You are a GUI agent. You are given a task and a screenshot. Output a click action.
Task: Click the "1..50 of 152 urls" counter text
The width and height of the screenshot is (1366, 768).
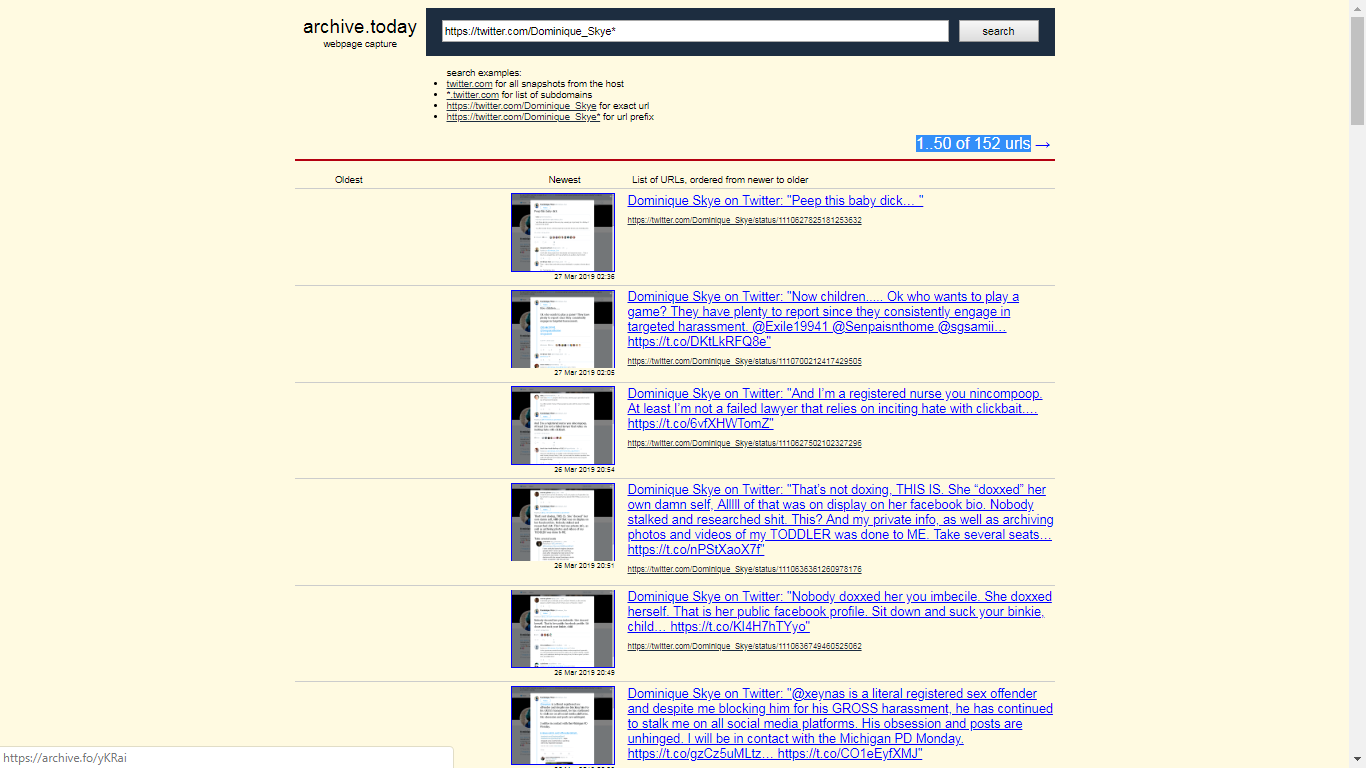973,144
